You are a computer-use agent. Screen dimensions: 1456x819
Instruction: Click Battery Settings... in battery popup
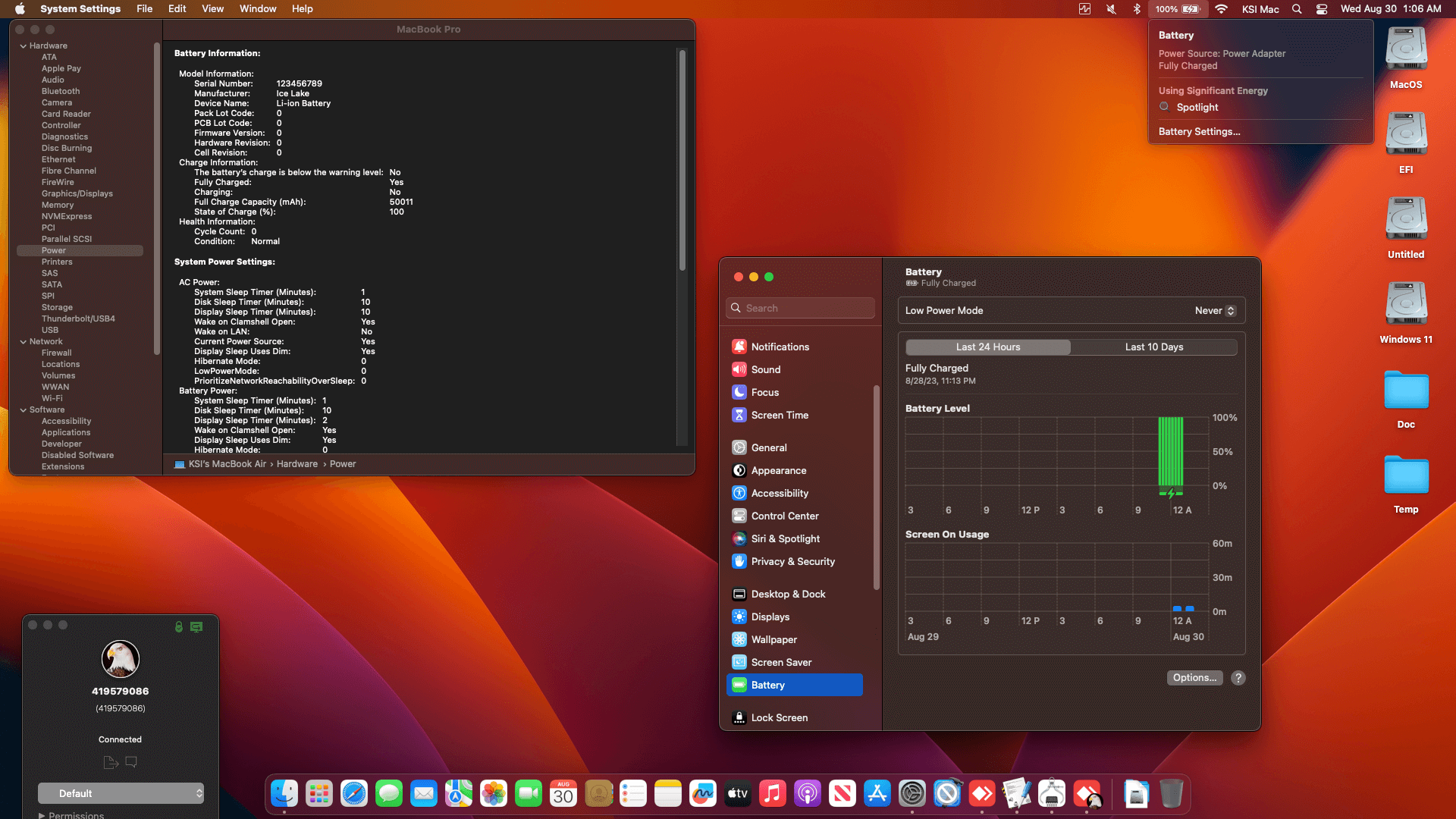pyautogui.click(x=1199, y=131)
